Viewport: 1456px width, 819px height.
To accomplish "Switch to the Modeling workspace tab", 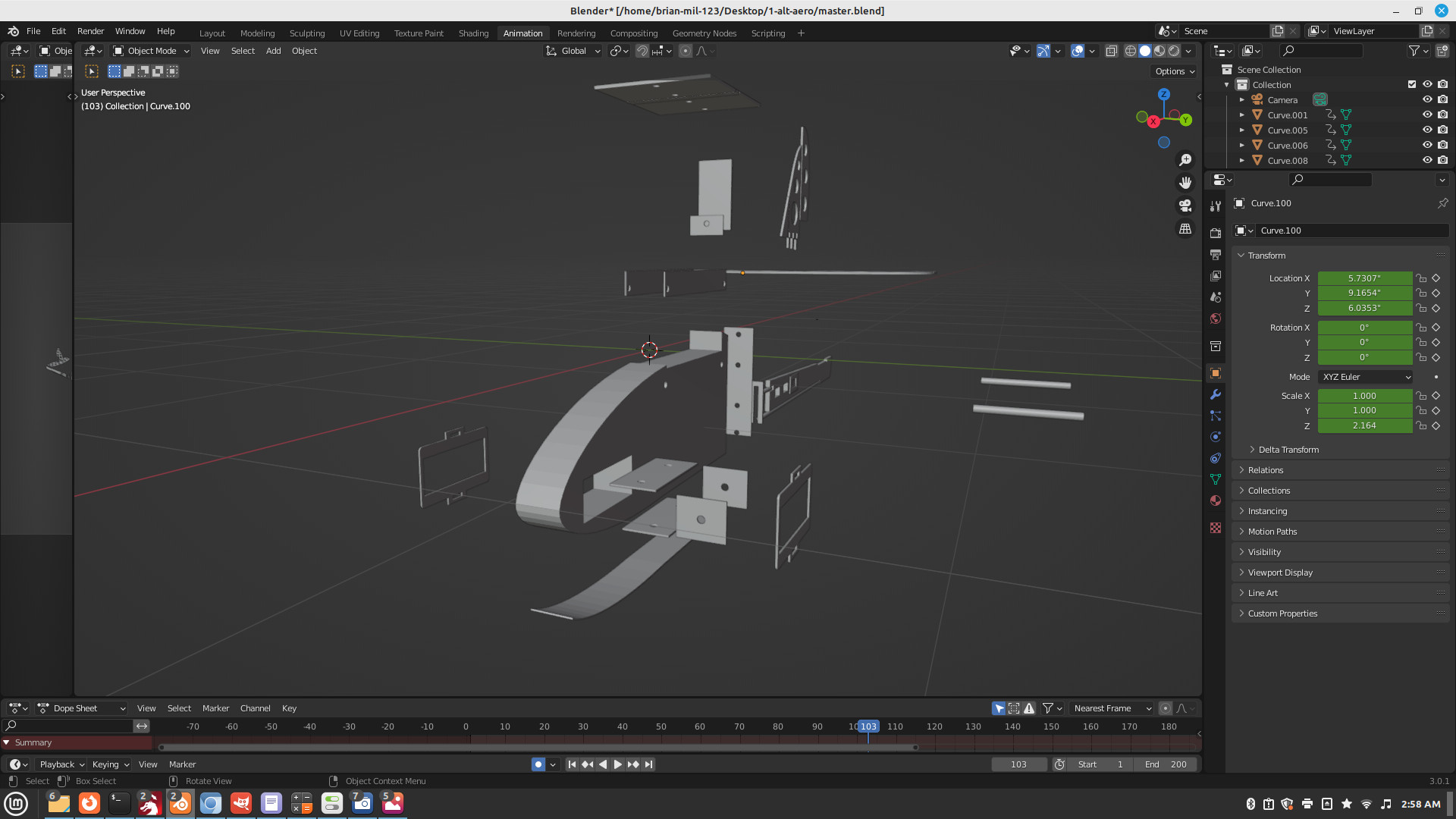I will pyautogui.click(x=257, y=33).
